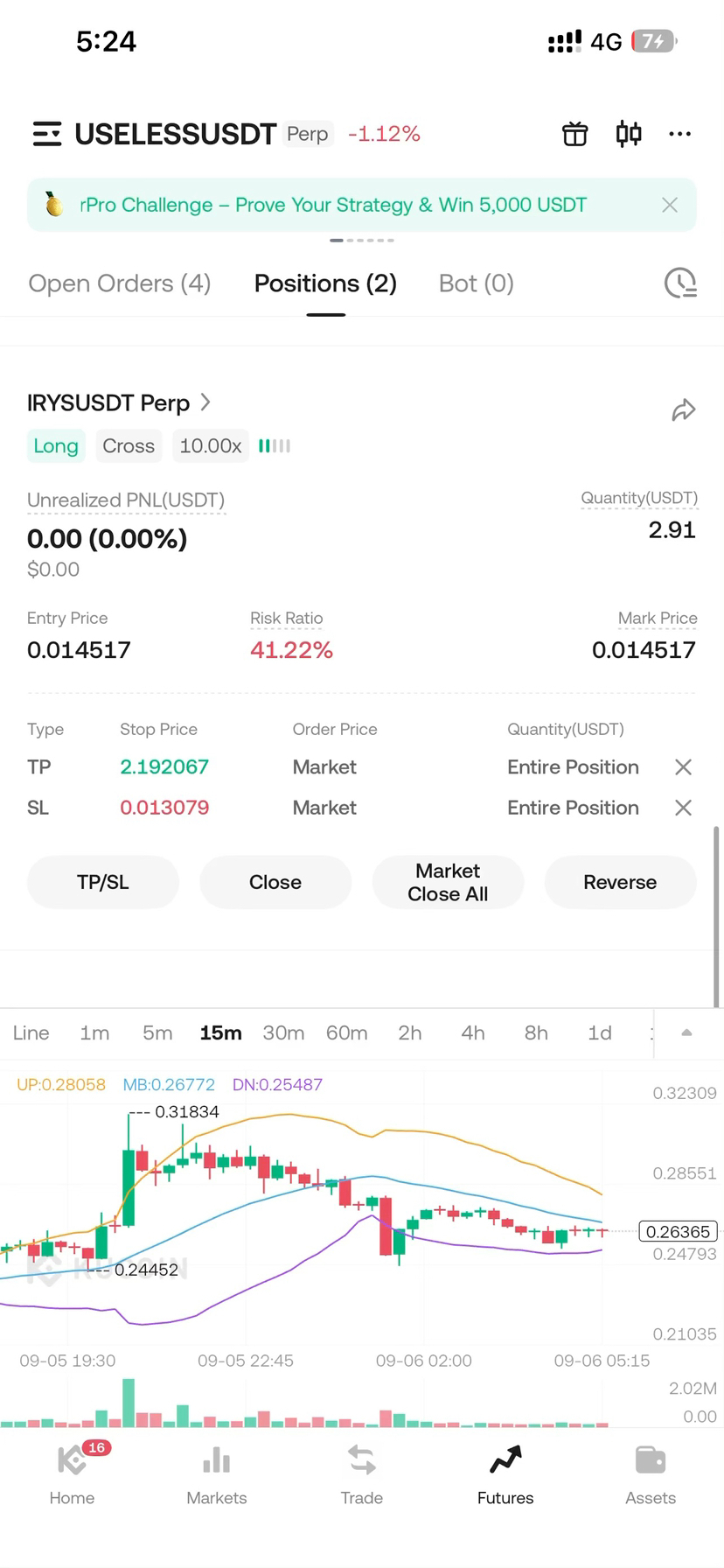Open the 10.00x leverage selector
The height and width of the screenshot is (1568, 724).
(211, 445)
